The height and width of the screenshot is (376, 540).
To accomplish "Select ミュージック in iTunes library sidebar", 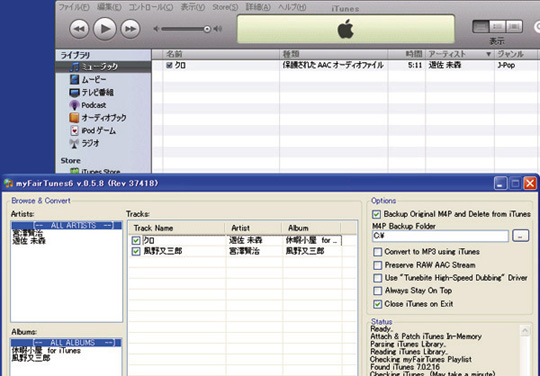I will pos(103,67).
